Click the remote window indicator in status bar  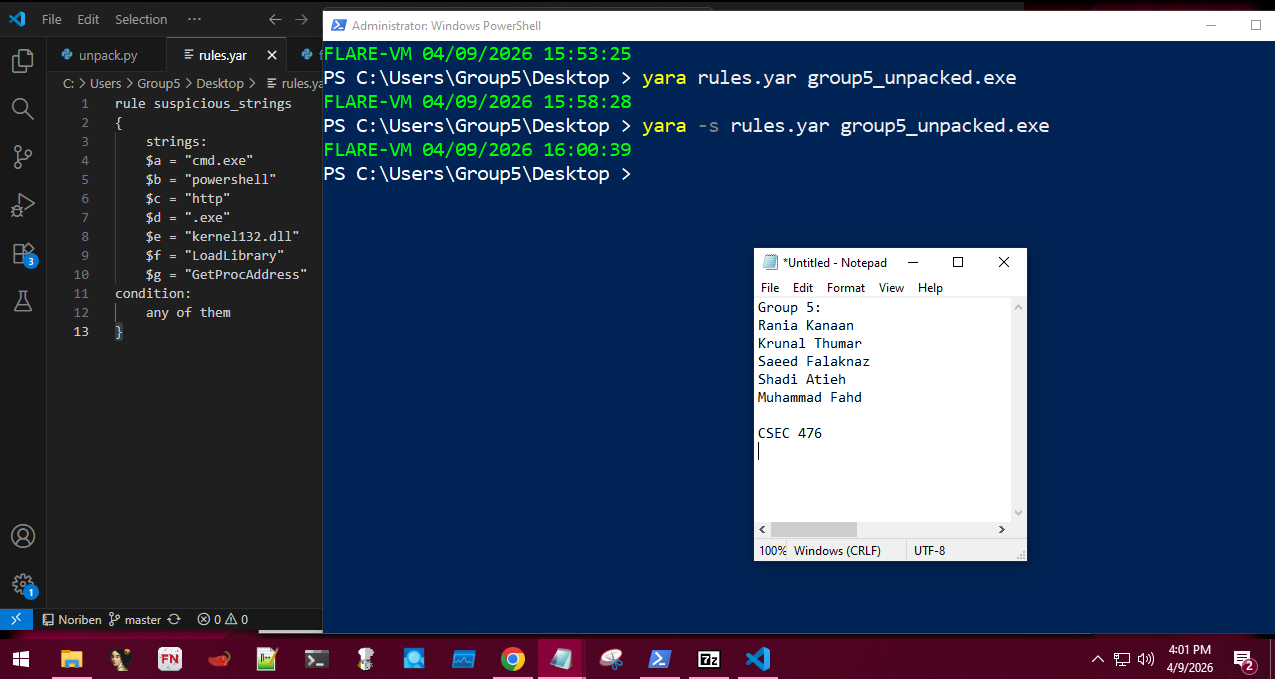pyautogui.click(x=16, y=619)
